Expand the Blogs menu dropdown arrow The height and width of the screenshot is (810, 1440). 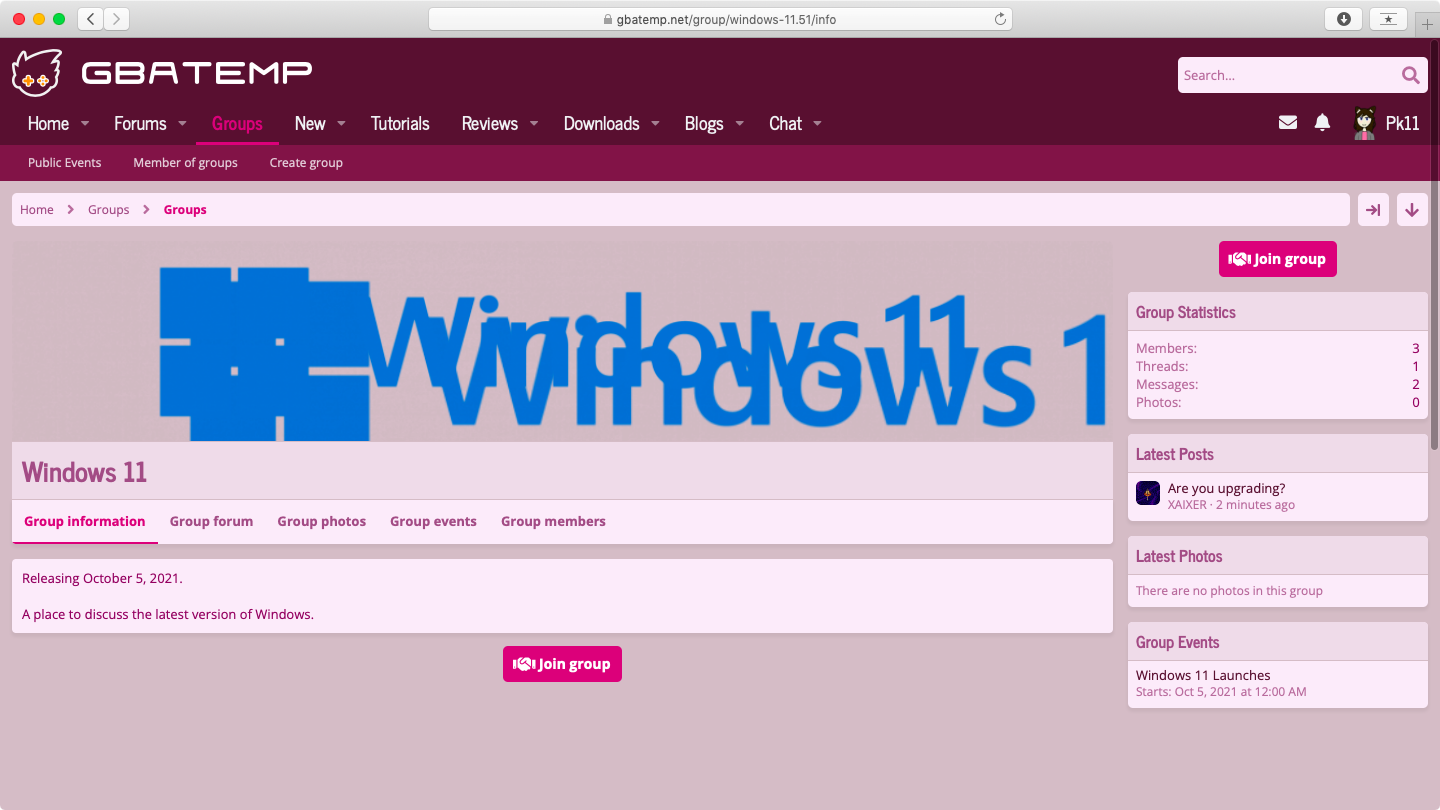pyautogui.click(x=739, y=124)
